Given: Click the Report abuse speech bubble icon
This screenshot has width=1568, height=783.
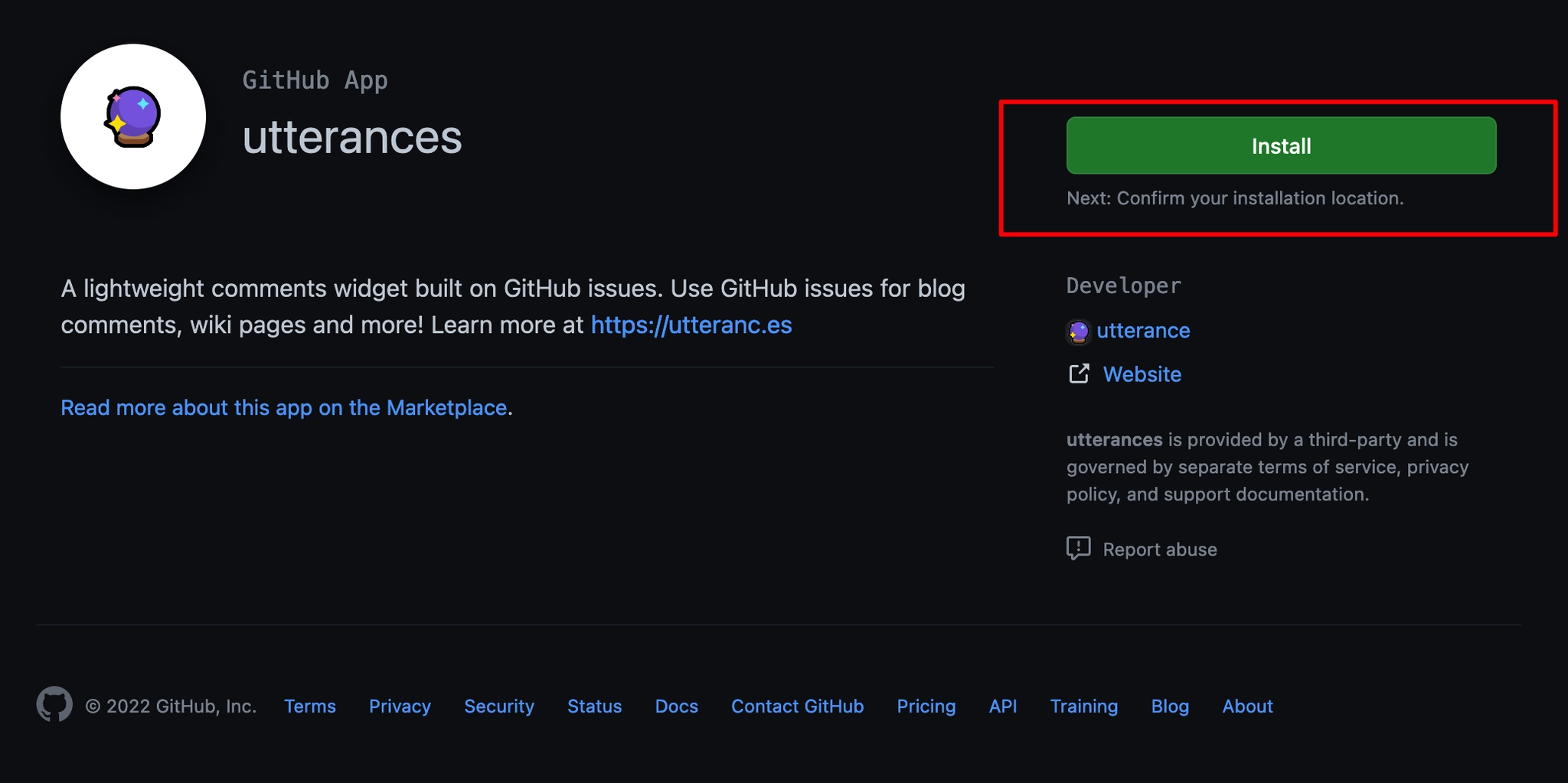Looking at the screenshot, I should click(x=1079, y=548).
